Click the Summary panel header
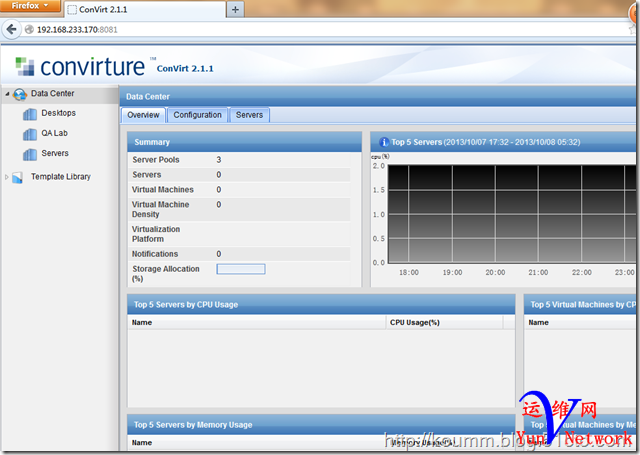Image resolution: width=640 pixels, height=455 pixels. (x=244, y=142)
